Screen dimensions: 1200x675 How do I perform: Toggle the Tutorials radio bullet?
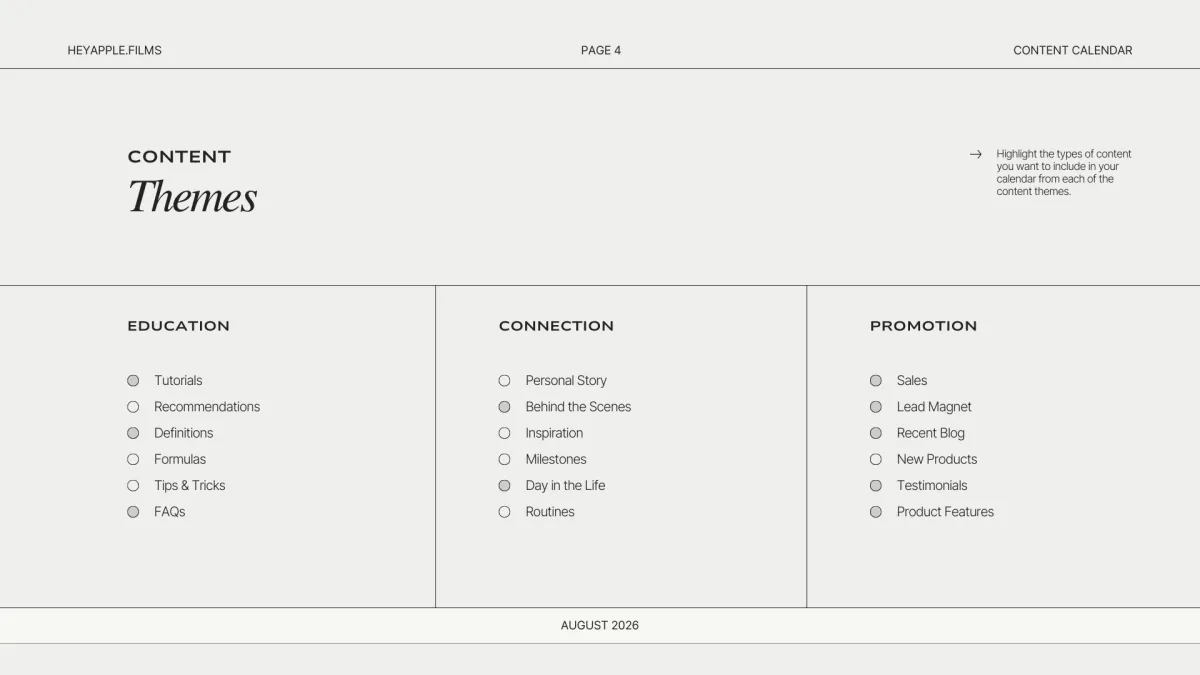click(x=133, y=381)
